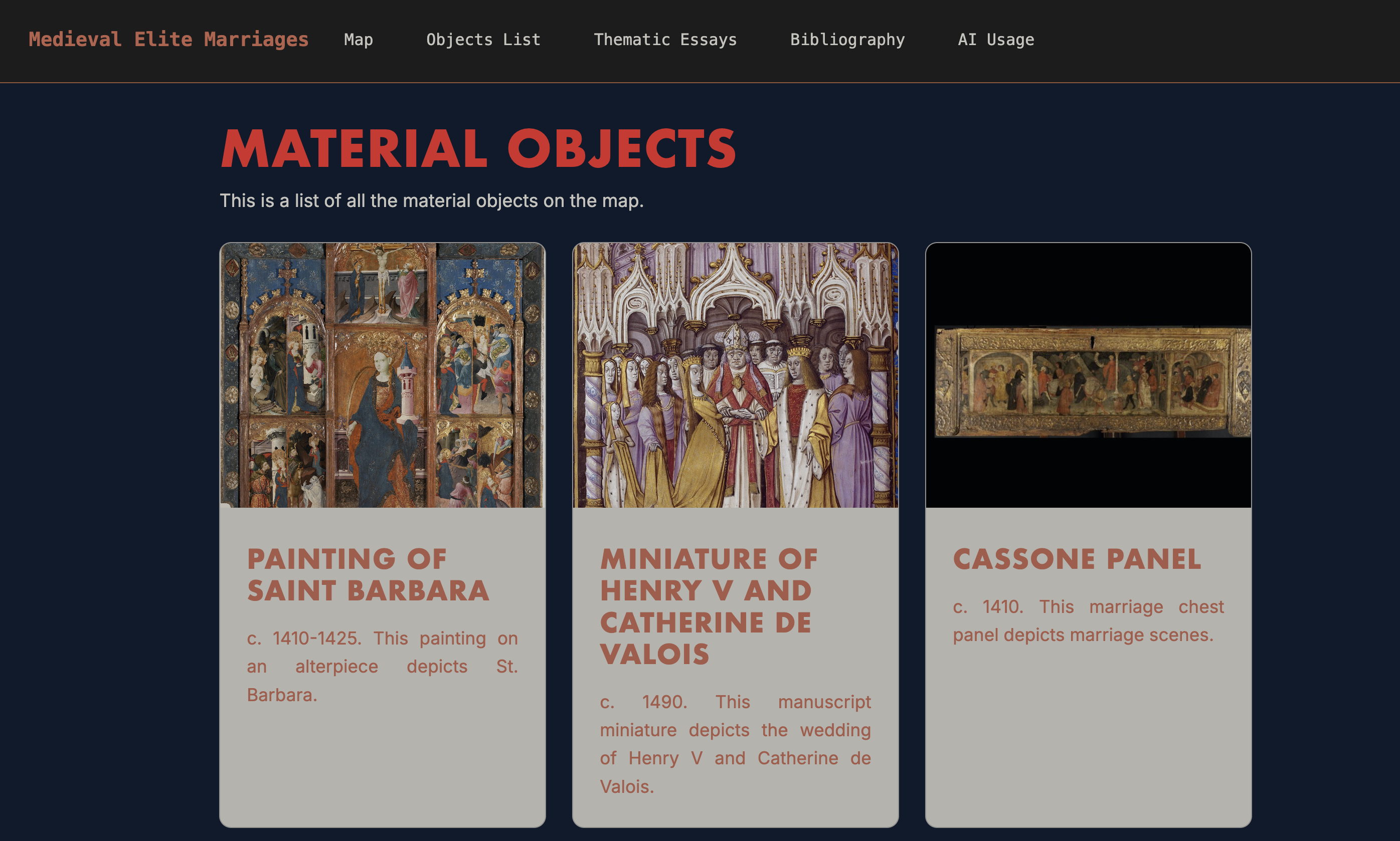Open the Painting of Saint Barbara title
Screen dimensions: 1400x841
tap(367, 575)
